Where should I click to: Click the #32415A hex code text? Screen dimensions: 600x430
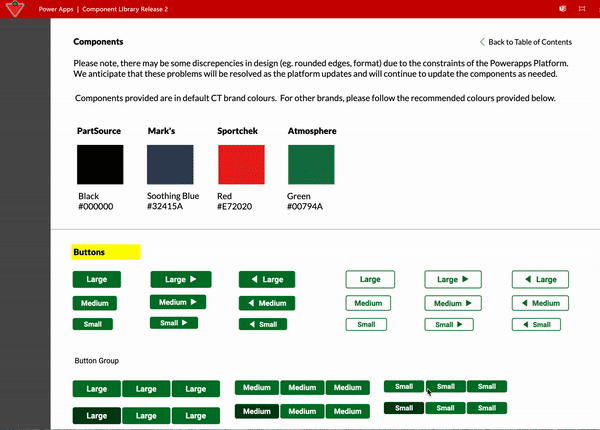165,206
